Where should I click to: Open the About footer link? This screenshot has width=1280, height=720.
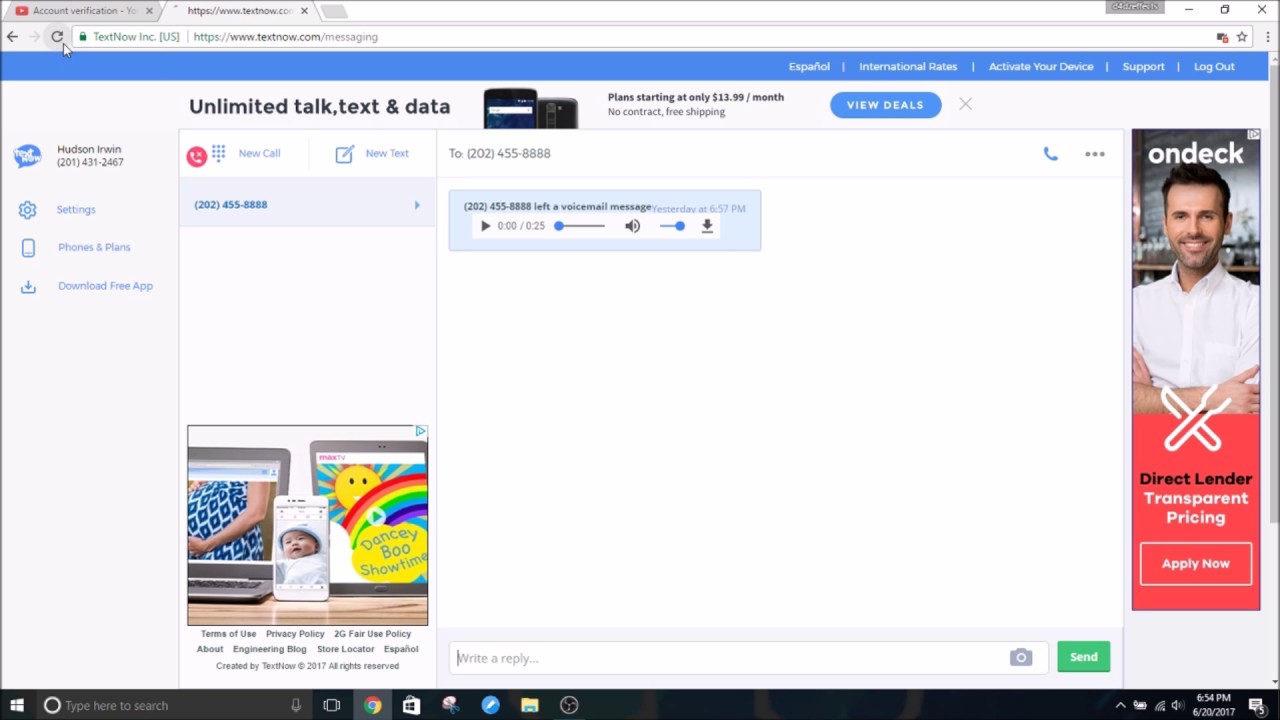(210, 649)
